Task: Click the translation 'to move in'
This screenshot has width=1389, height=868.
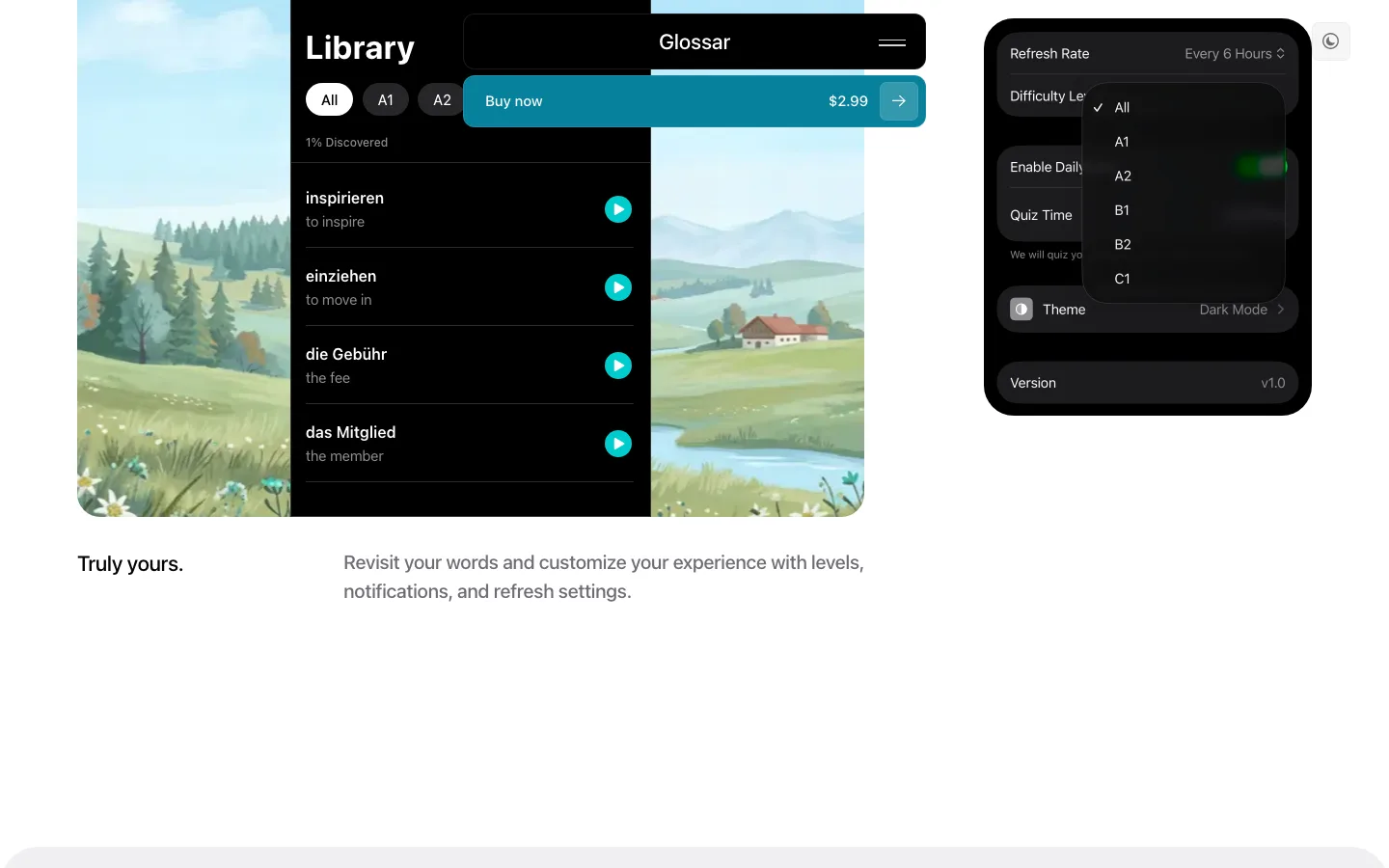Action: pyautogui.click(x=339, y=300)
